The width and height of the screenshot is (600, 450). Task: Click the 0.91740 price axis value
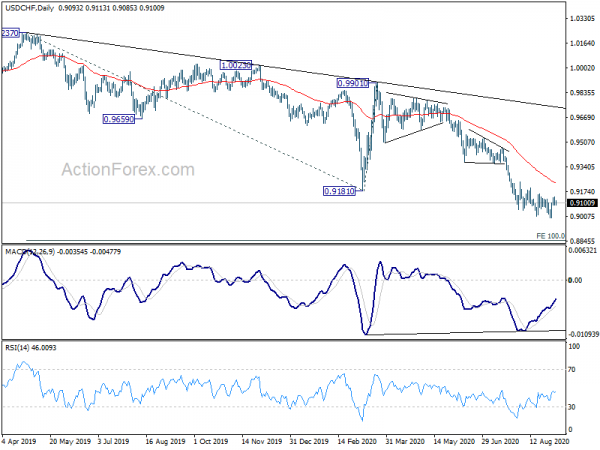582,192
